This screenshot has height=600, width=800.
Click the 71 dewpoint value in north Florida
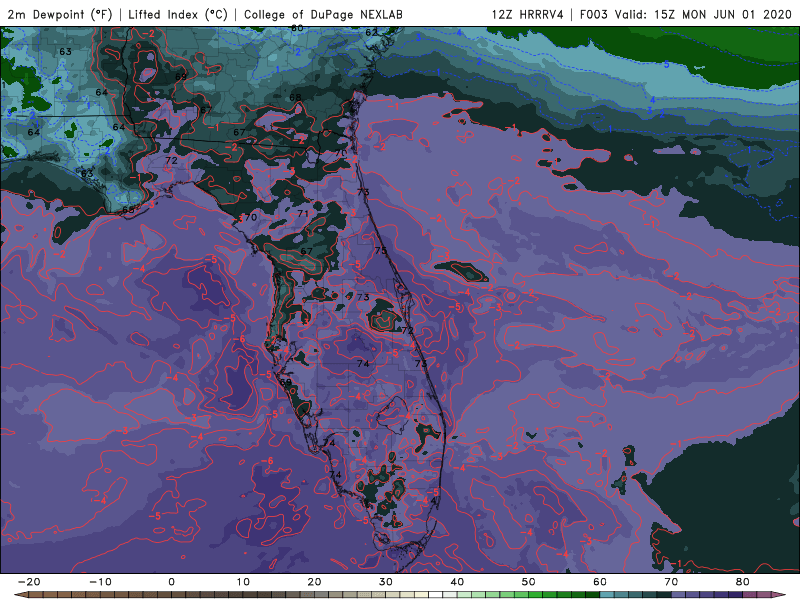tap(303, 214)
